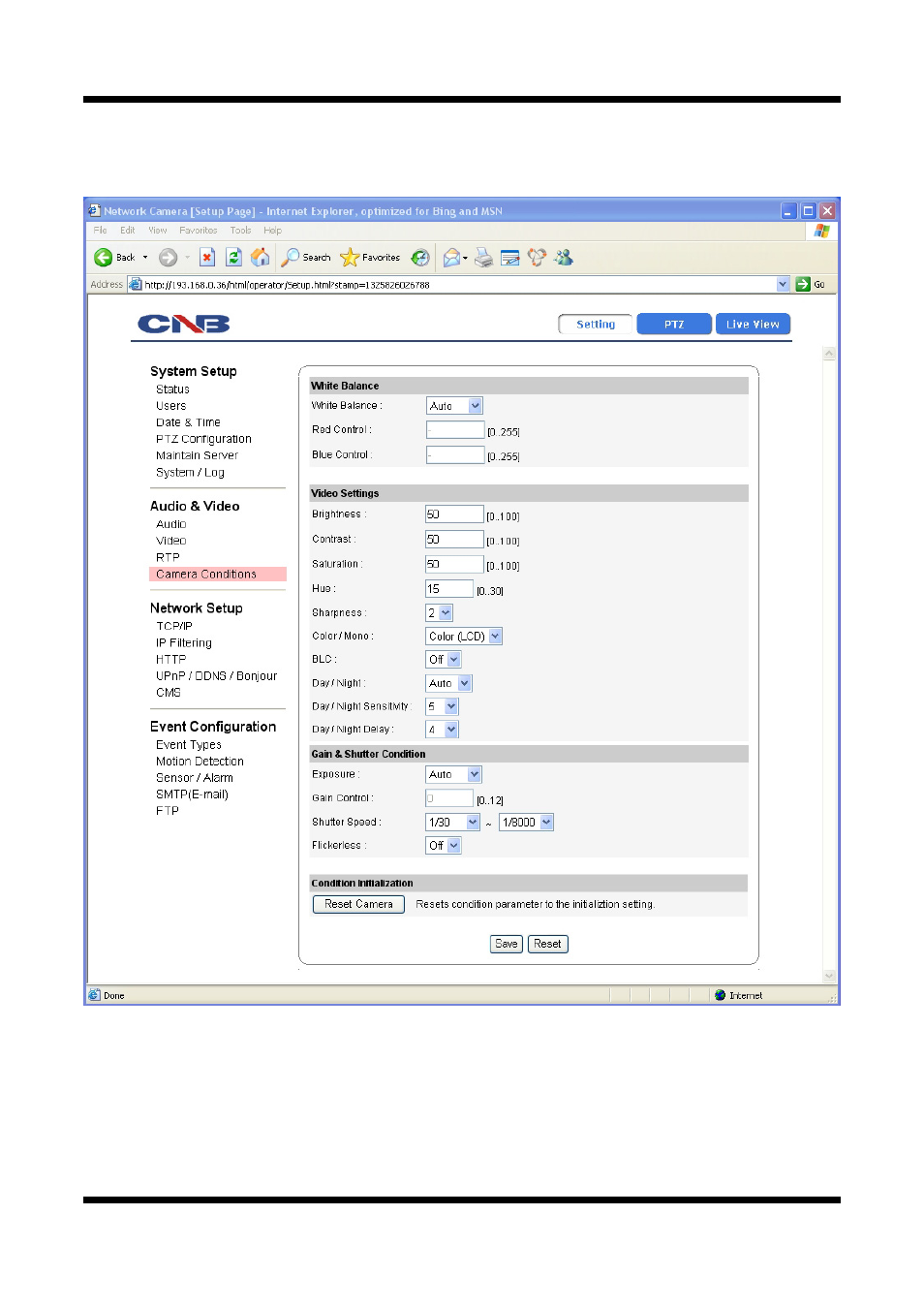The width and height of the screenshot is (924, 1308).
Task: Open the address bar dropdown arrow
Action: pos(783,284)
